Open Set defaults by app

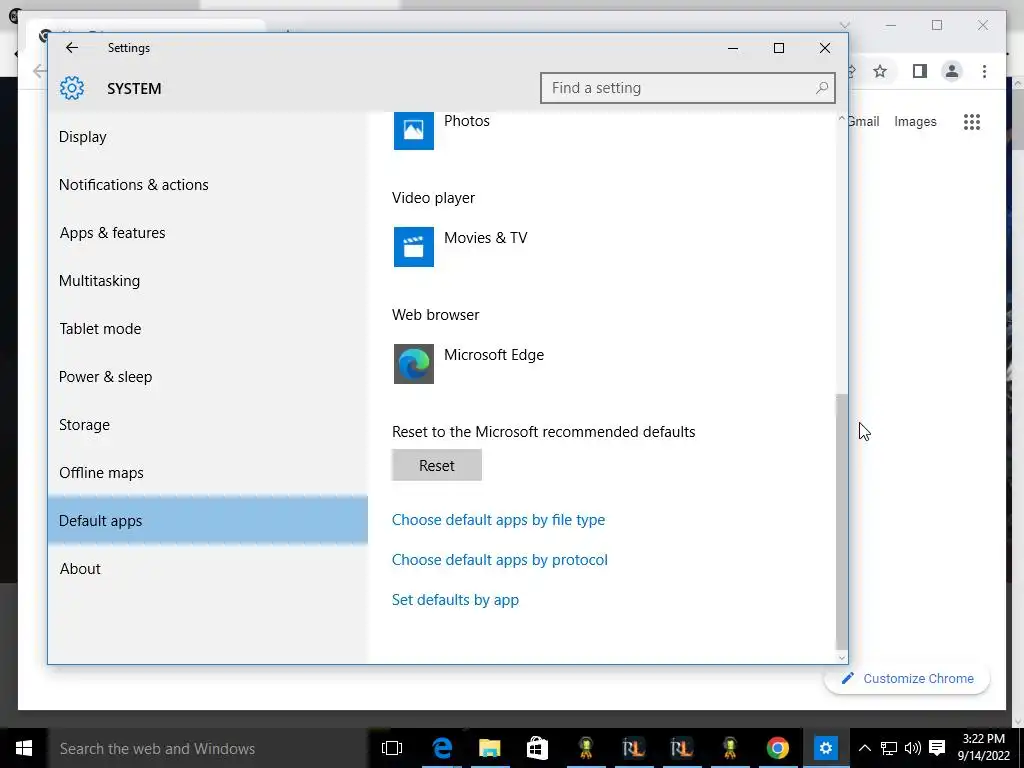coord(455,600)
